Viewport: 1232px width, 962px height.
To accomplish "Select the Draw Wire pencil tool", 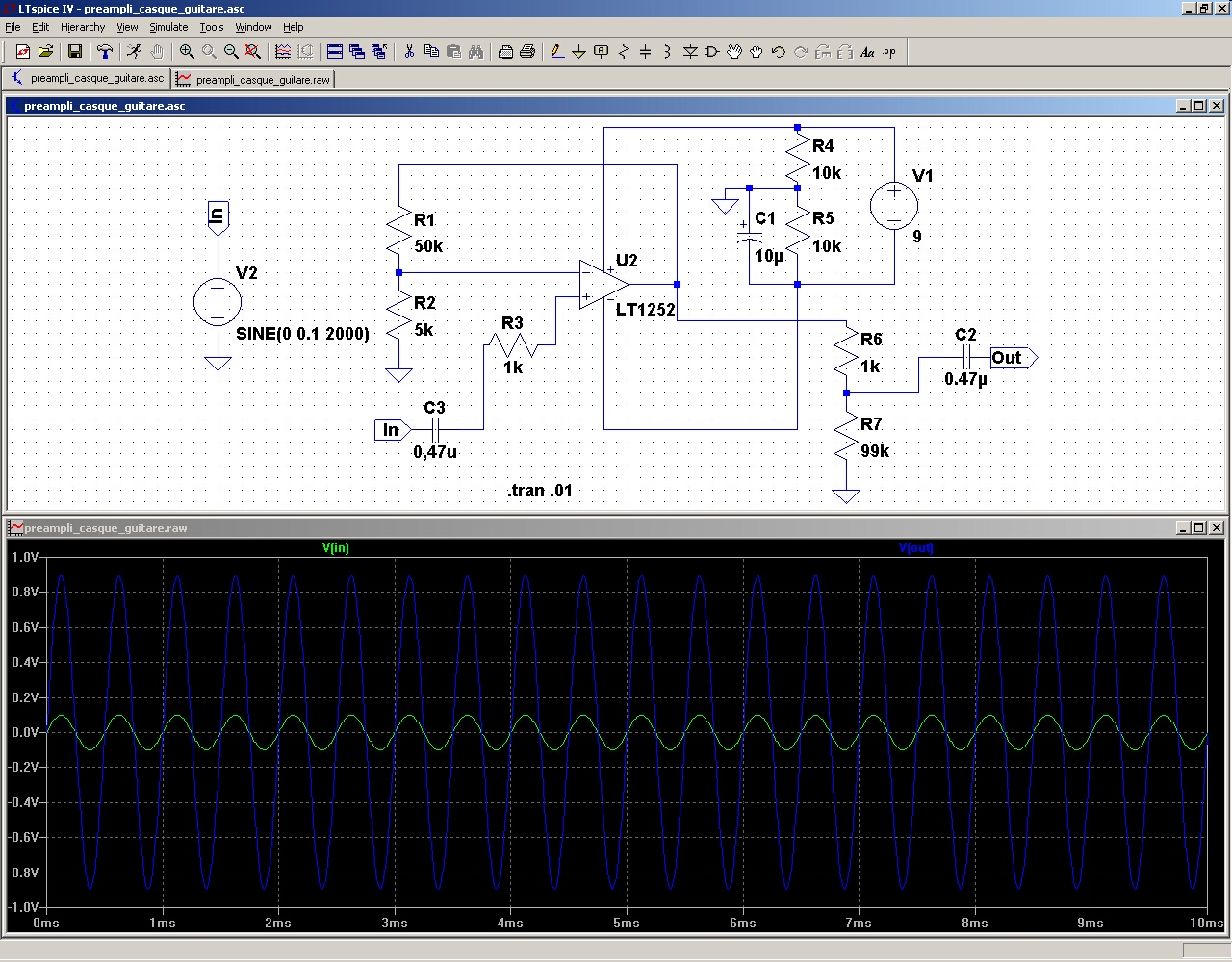I will (556, 52).
